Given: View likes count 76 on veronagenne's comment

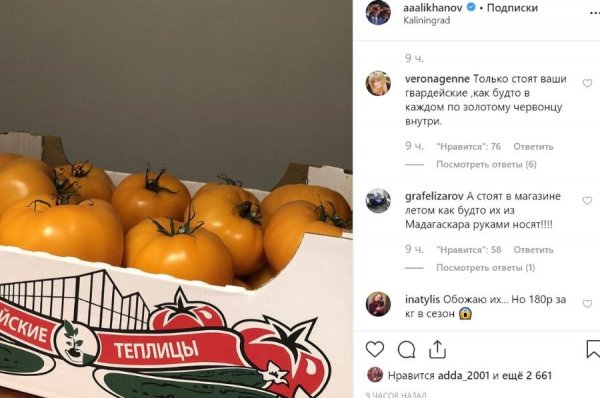Looking at the screenshot, I should (468, 147).
